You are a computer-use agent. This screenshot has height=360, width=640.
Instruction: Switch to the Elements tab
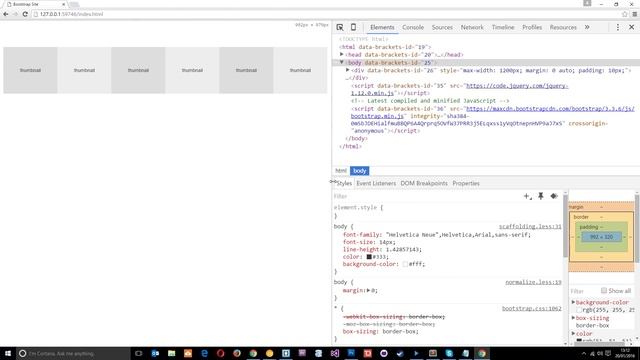(x=382, y=27)
